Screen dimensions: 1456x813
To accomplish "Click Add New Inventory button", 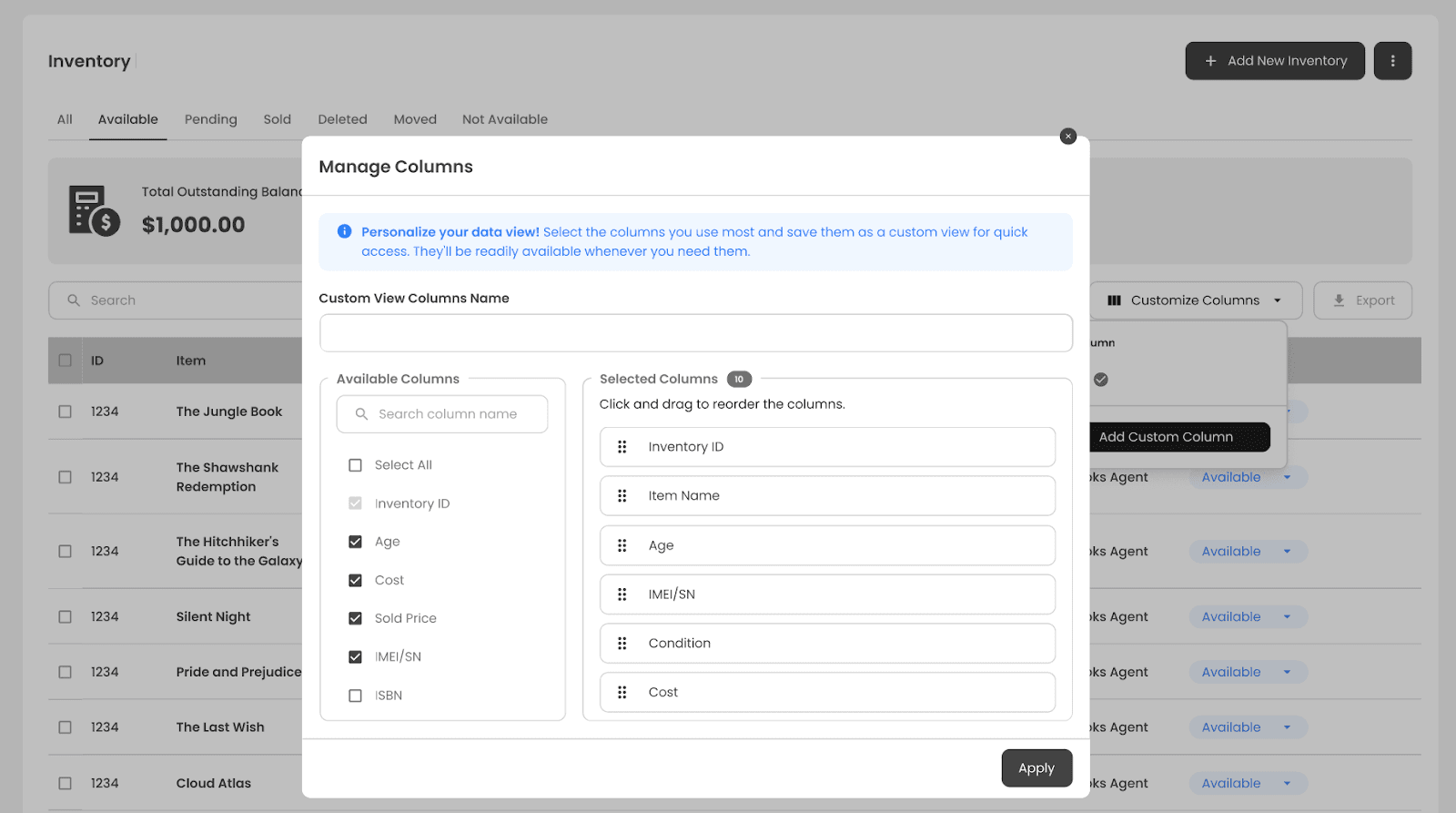I will pos(1275,61).
